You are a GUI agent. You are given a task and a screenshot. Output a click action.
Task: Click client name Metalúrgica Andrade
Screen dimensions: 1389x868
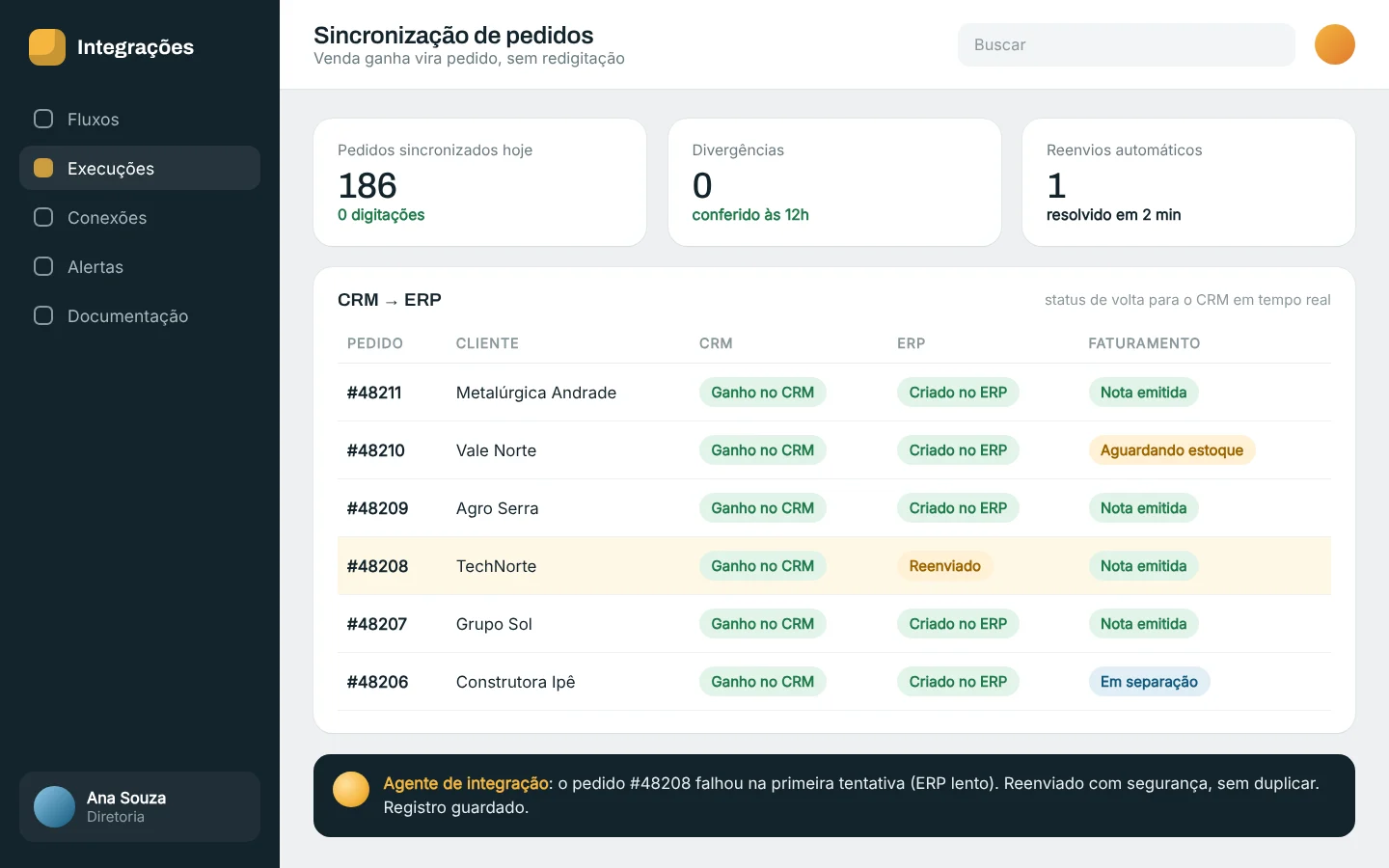(x=536, y=393)
